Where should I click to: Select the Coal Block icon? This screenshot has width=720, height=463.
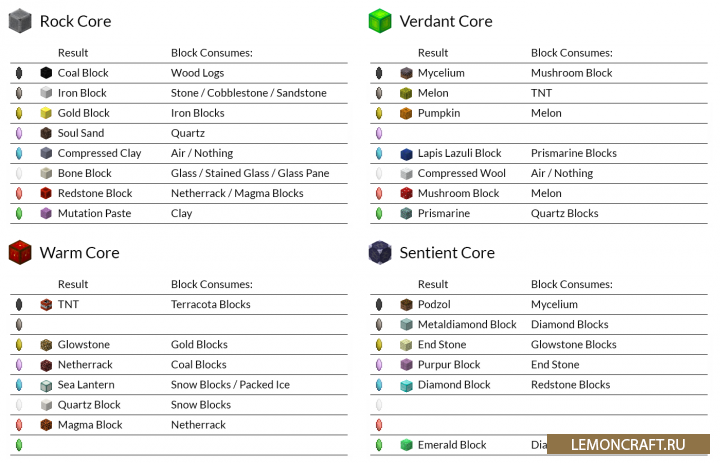pyautogui.click(x=46, y=73)
